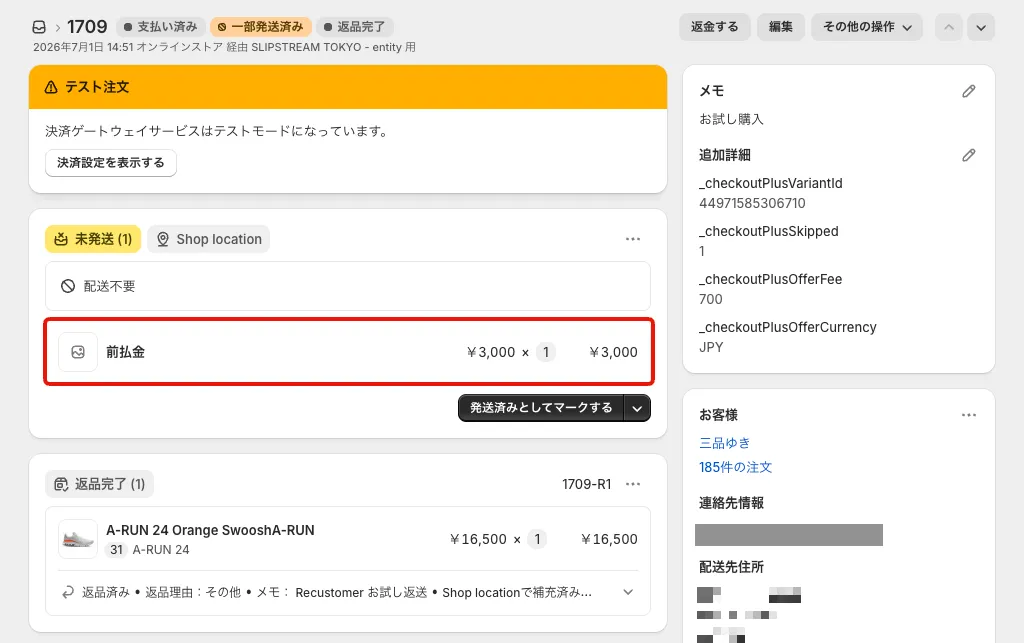This screenshot has height=643, width=1024.
Task: Open the その他の操作 dropdown
Action: coord(867,27)
